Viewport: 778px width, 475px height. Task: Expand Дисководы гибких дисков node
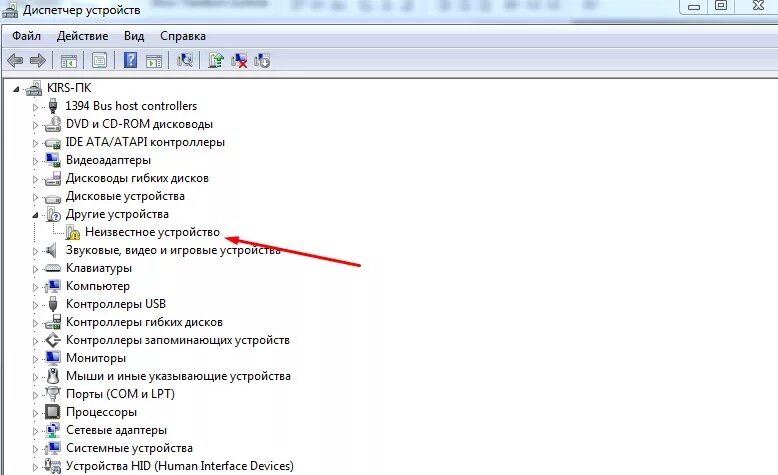(35, 179)
